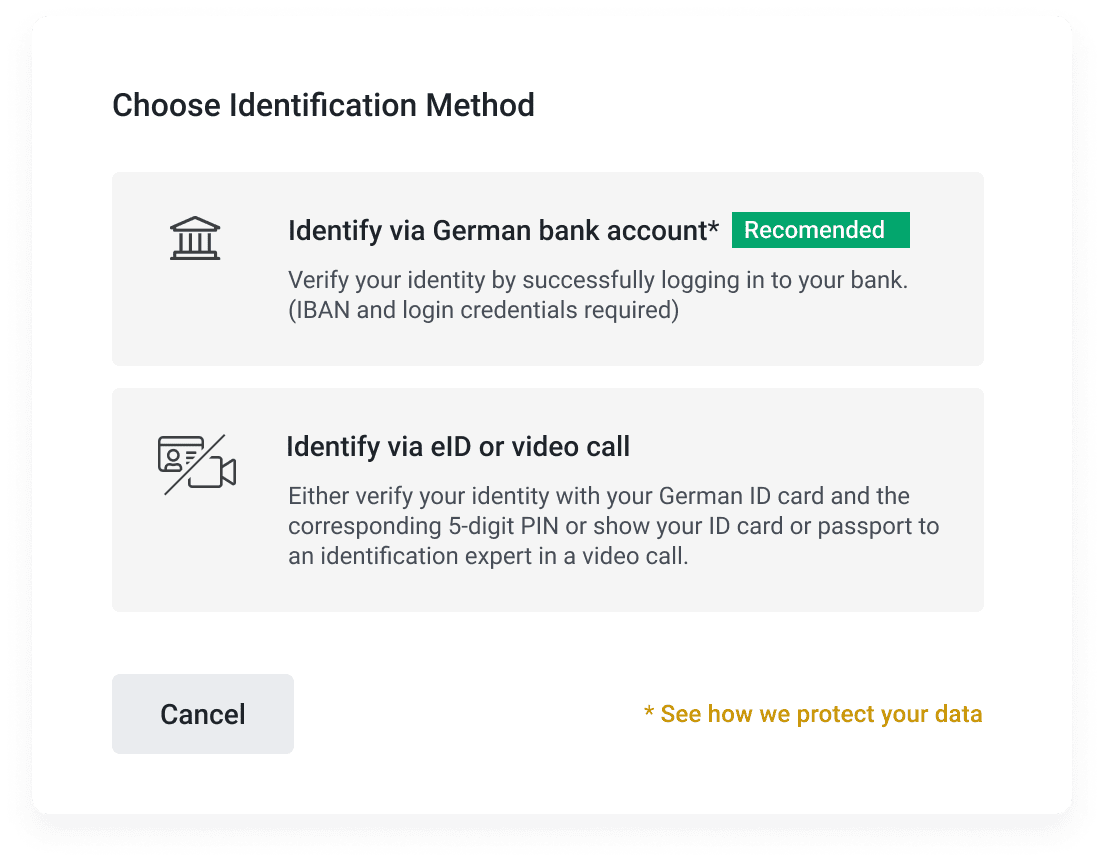Viewport: 1104px width, 862px height.
Task: Click the asterisk before See how we protect
Action: tap(649, 711)
